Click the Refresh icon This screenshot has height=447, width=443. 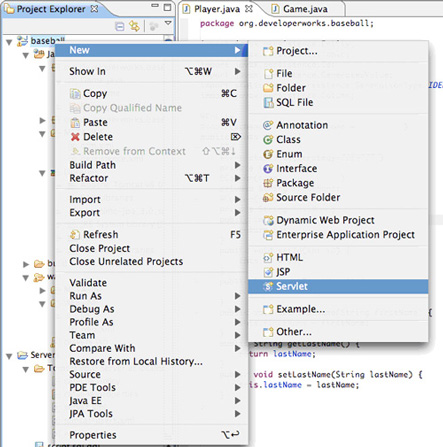click(x=75, y=235)
